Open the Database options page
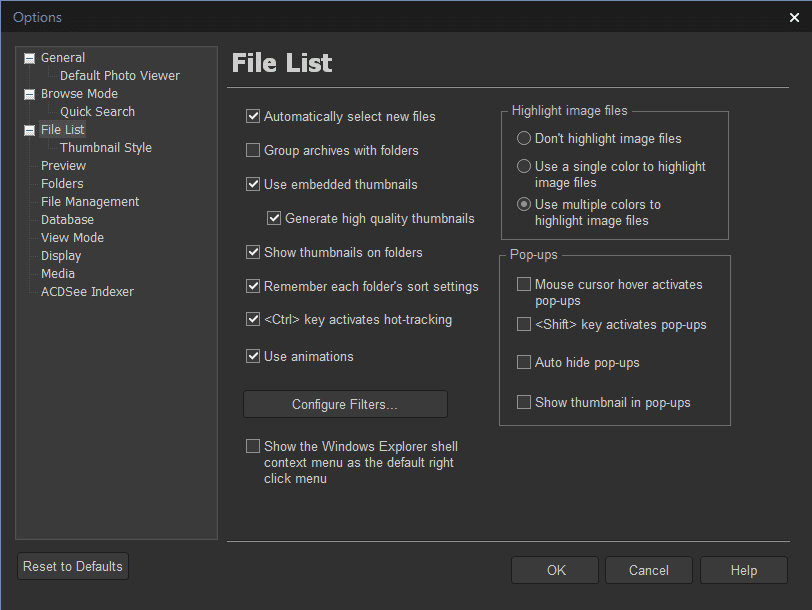Viewport: 812px width, 610px height. point(67,220)
